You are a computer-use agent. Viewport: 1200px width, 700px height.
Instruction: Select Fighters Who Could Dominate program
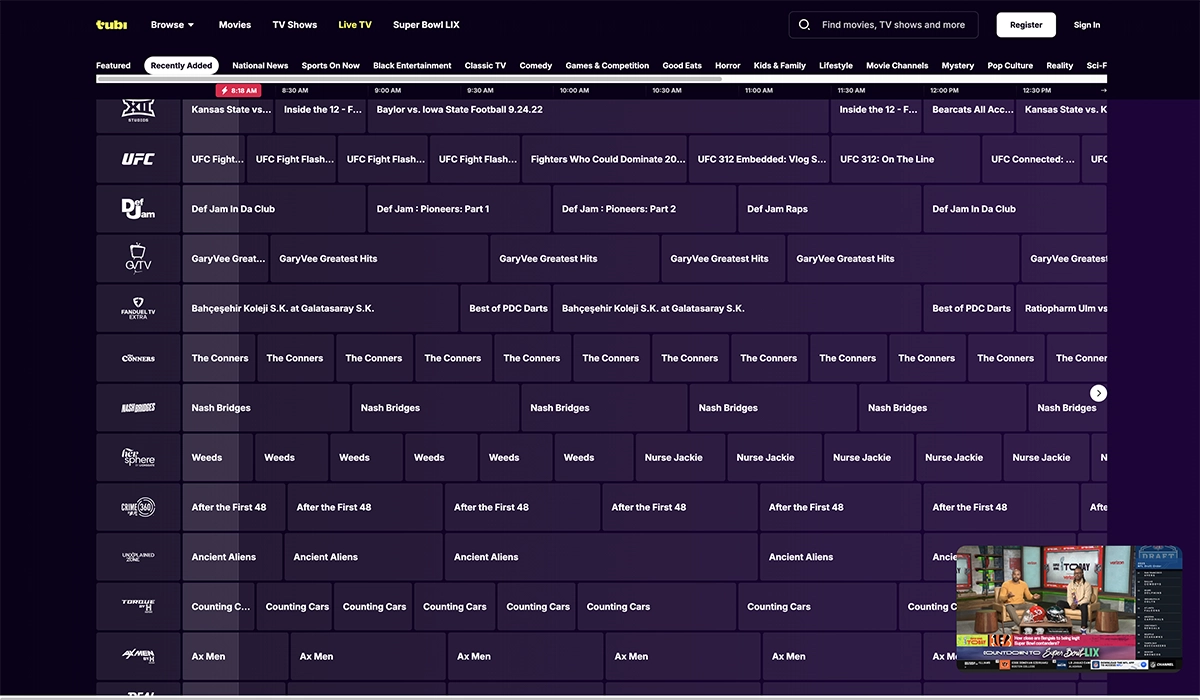[x=604, y=159]
